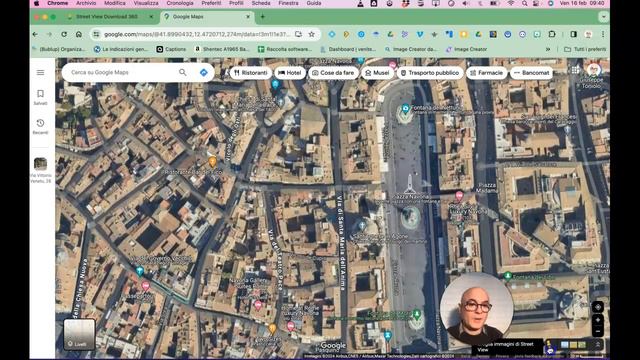Open the Chrome side panel

coord(573,34)
